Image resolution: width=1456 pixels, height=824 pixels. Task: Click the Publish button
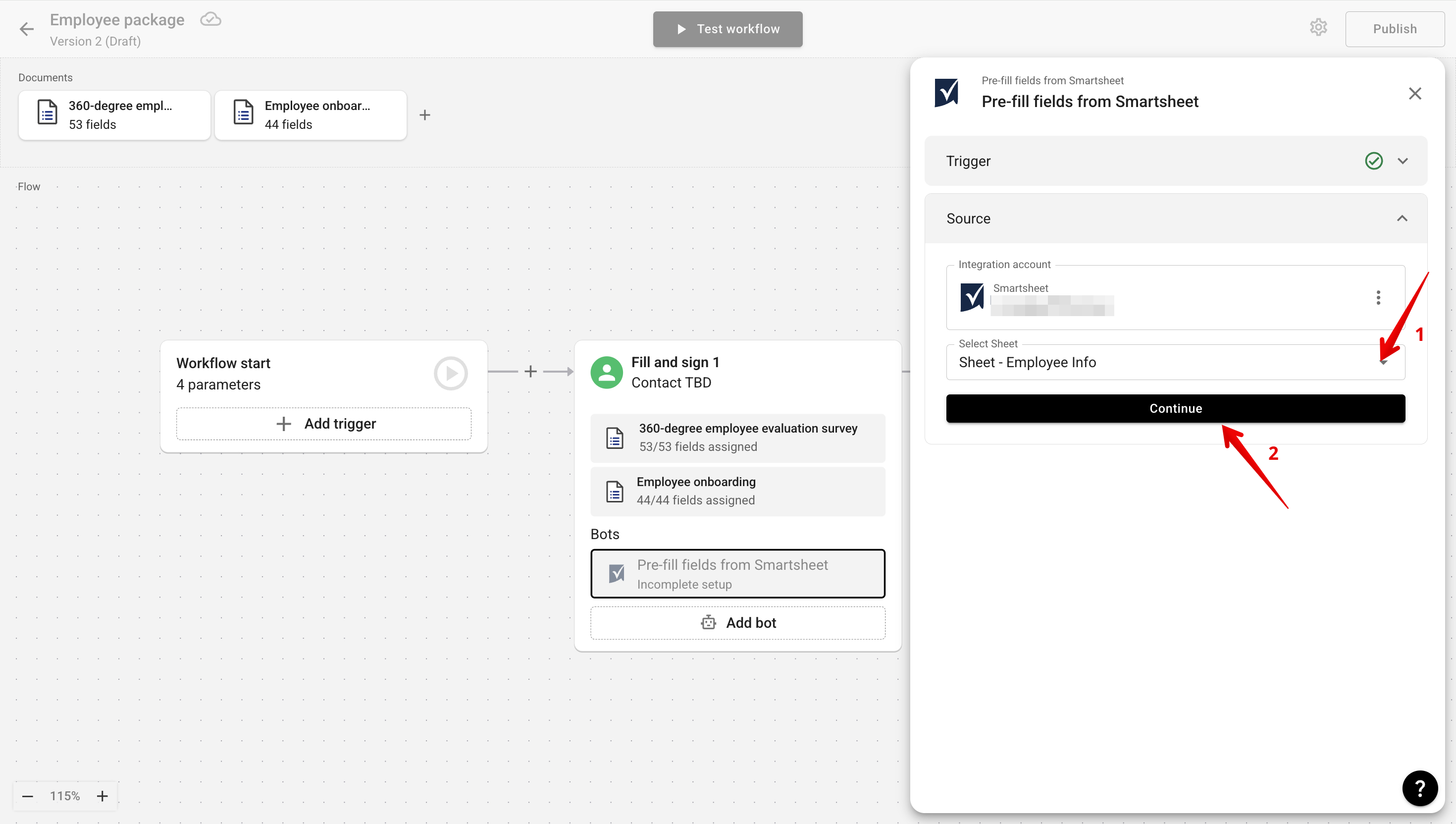[x=1395, y=29]
